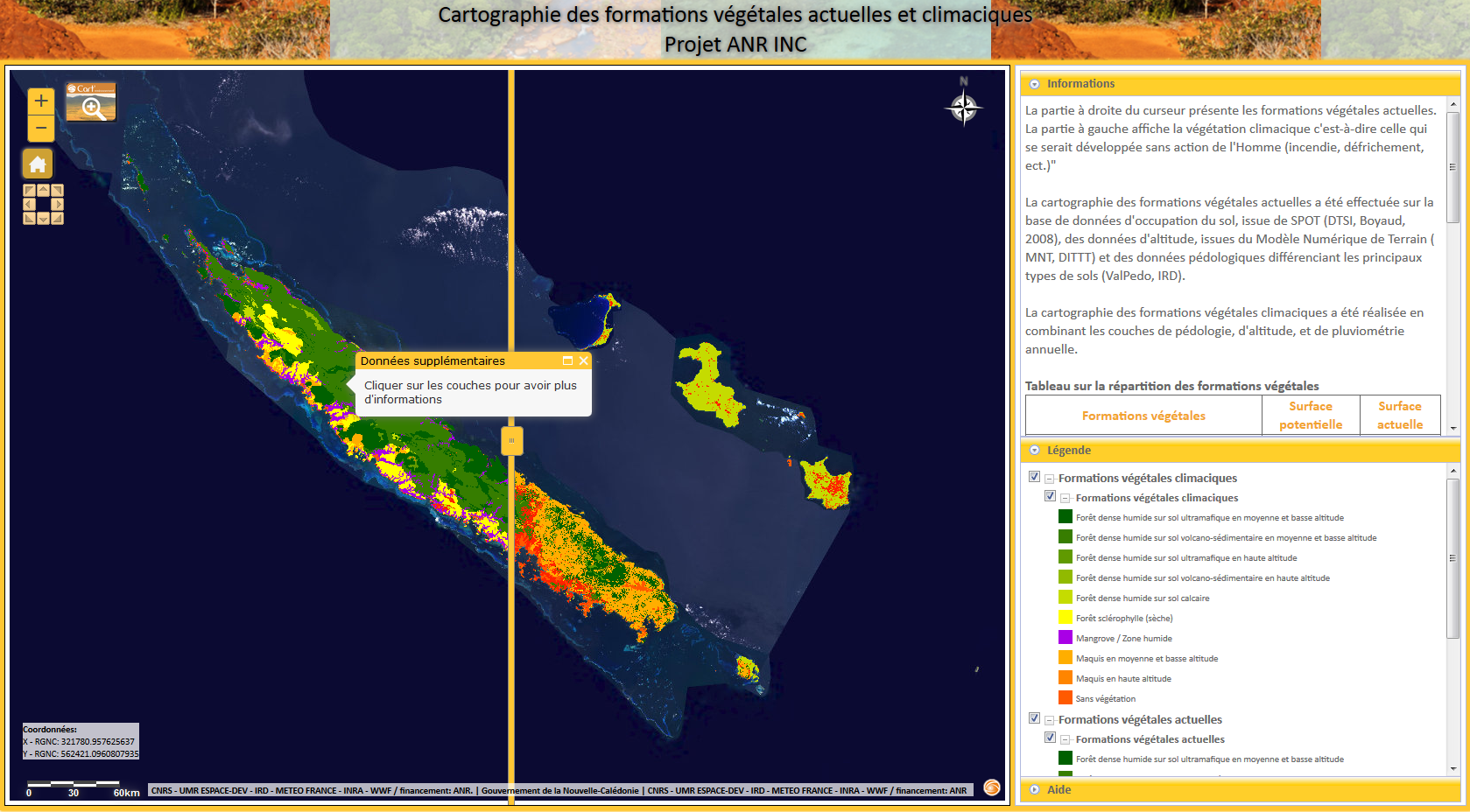
Task: Click the Mangrove / Zone humide purple swatch
Action: (x=1066, y=637)
